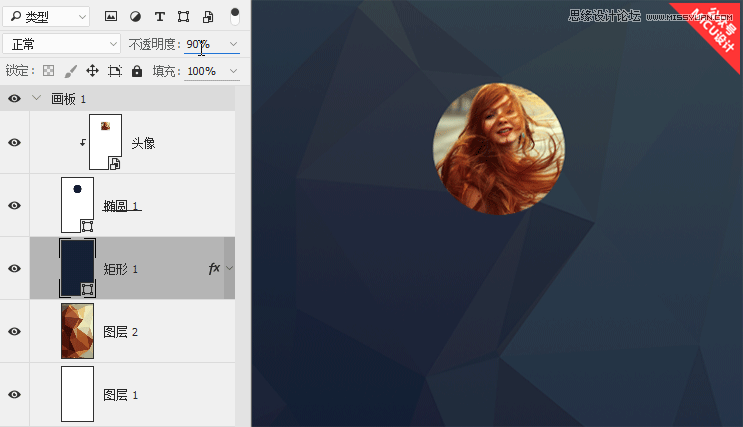Filter layers by smart object type
Image resolution: width=743 pixels, height=427 pixels.
click(x=208, y=17)
